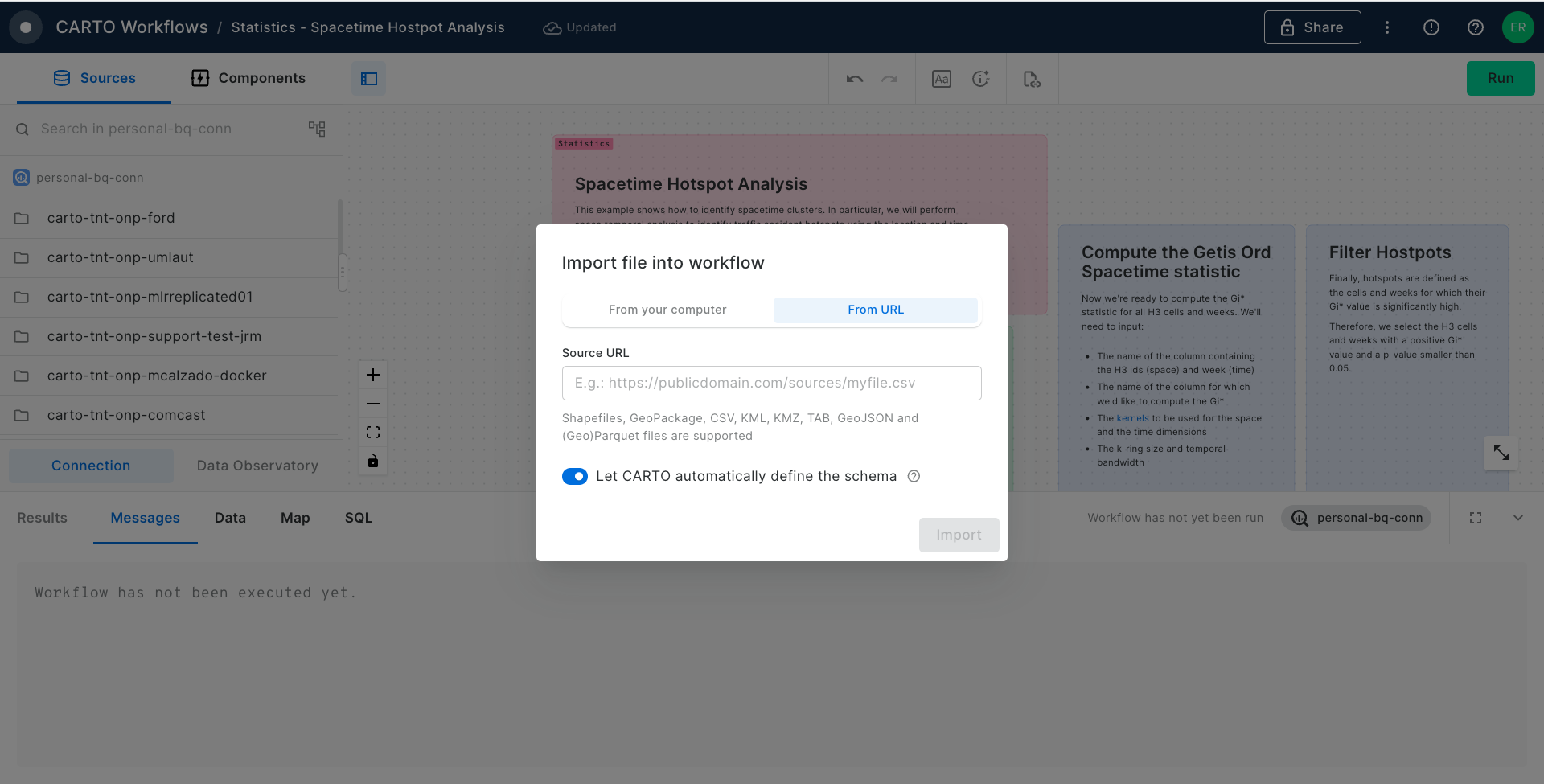The image size is (1544, 784).
Task: Click the Run button
Action: tap(1500, 78)
